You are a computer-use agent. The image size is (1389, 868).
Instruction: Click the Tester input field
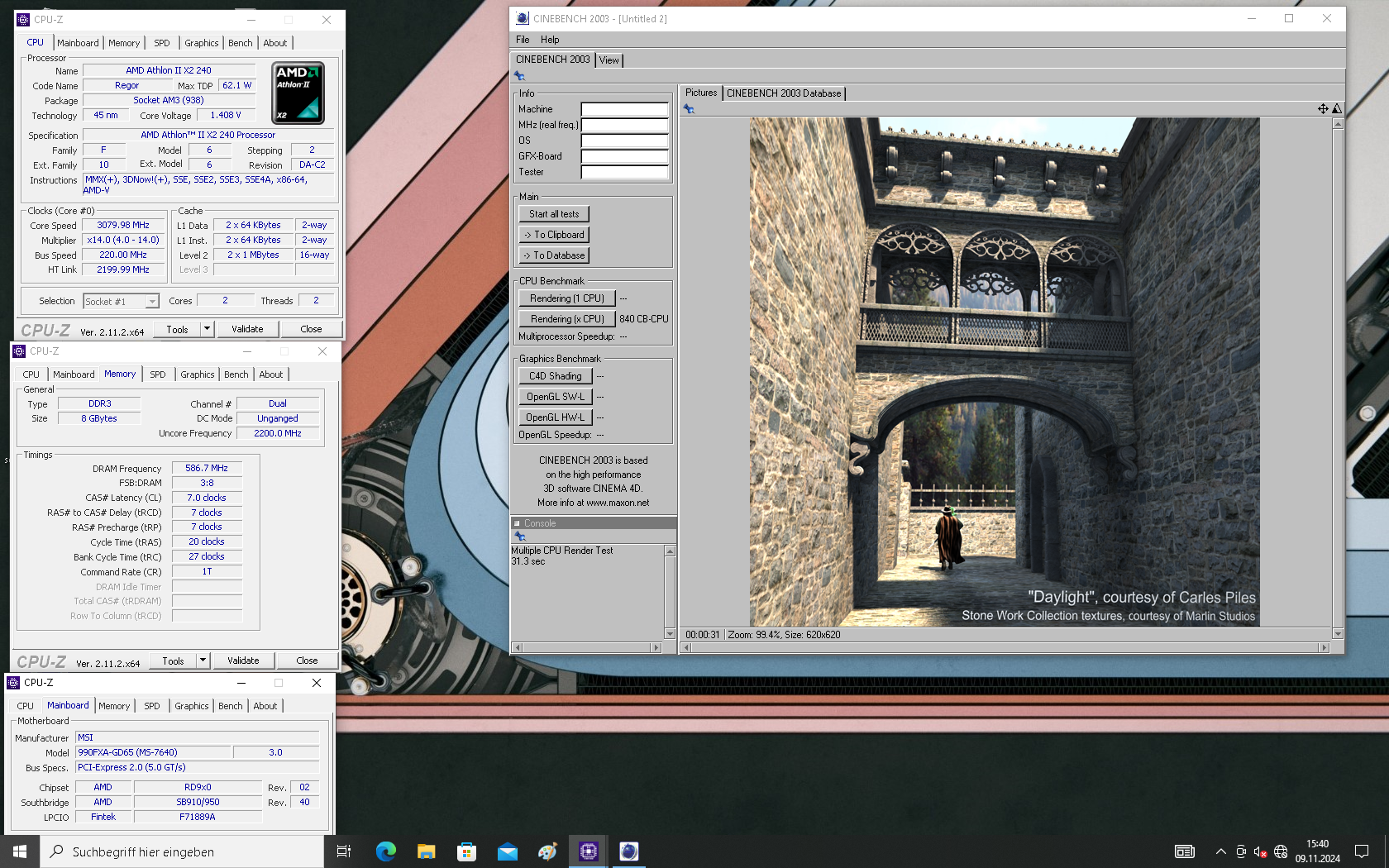point(624,172)
